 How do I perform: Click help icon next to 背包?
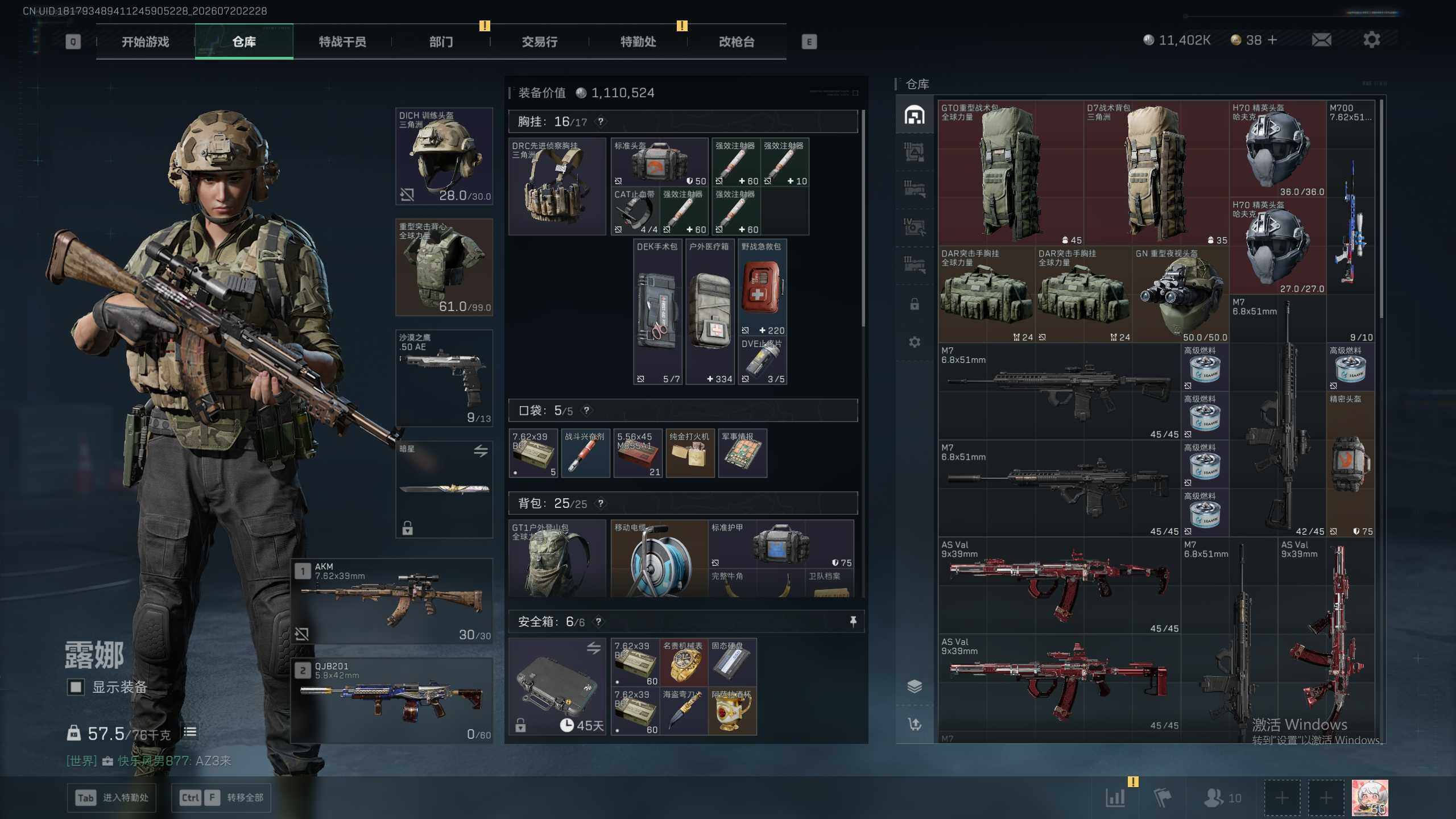(x=601, y=503)
